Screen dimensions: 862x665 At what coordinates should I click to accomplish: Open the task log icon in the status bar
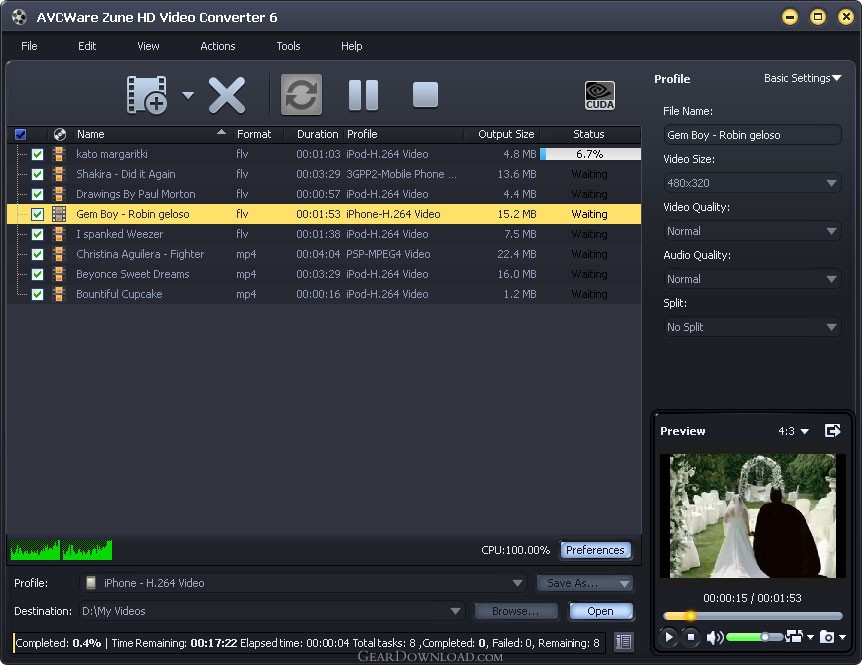[x=623, y=642]
